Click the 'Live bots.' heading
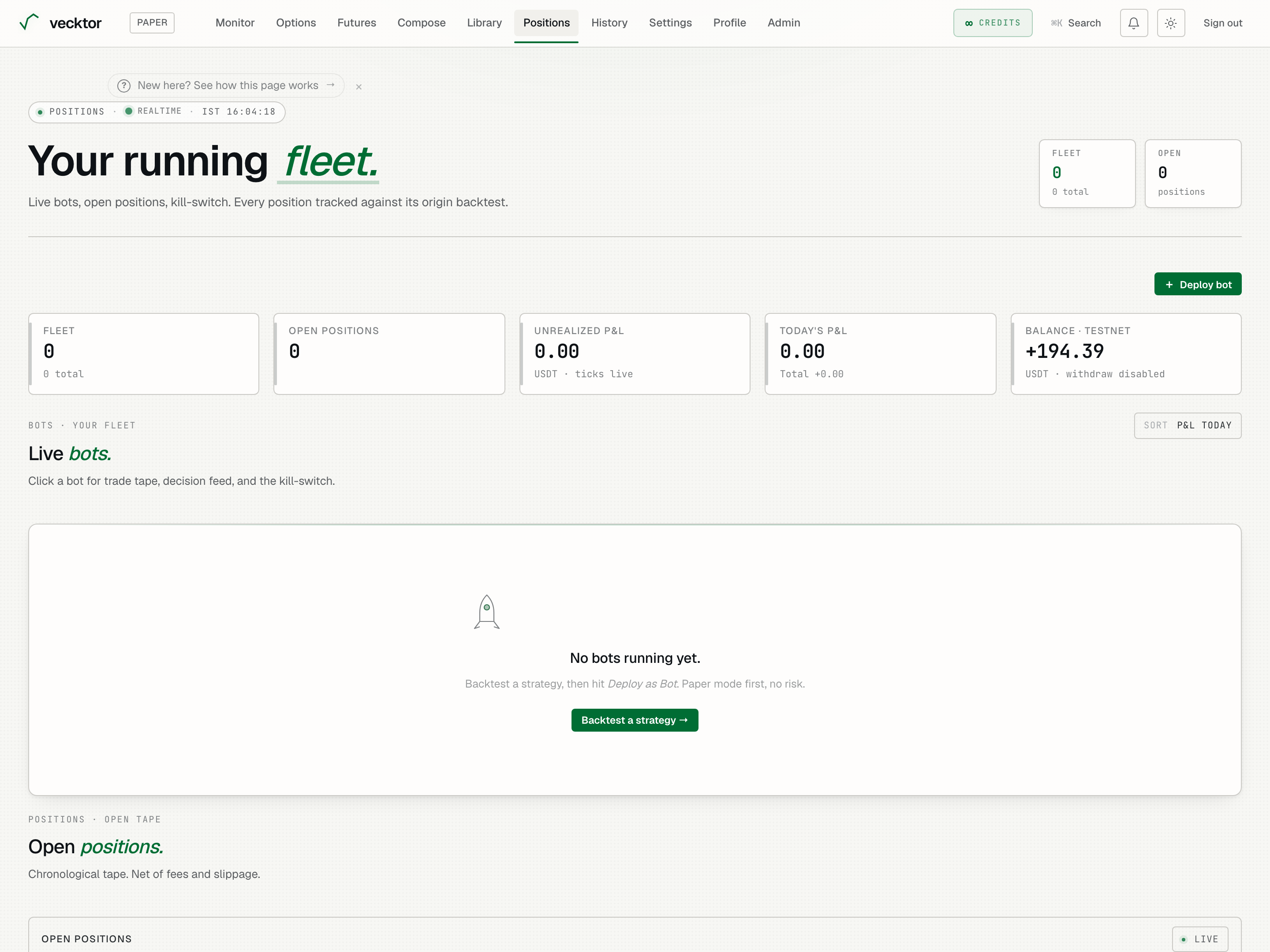The image size is (1270, 952). tap(70, 454)
